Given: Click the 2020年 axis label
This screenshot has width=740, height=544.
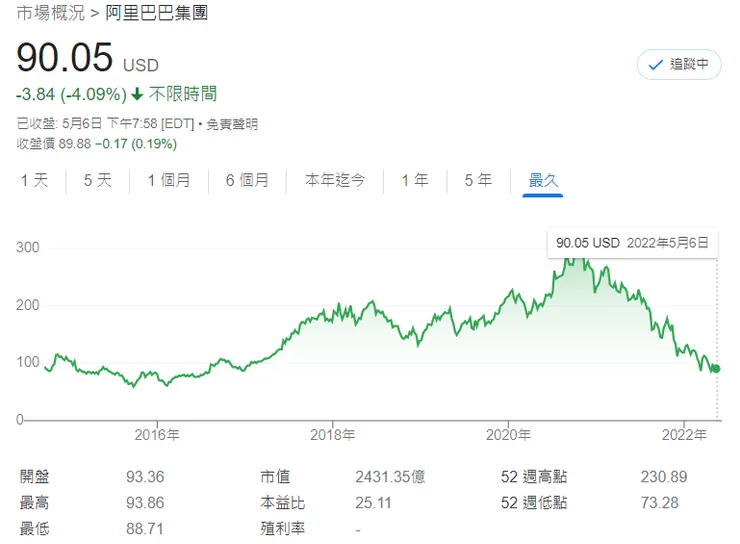Looking at the screenshot, I should tap(508, 435).
